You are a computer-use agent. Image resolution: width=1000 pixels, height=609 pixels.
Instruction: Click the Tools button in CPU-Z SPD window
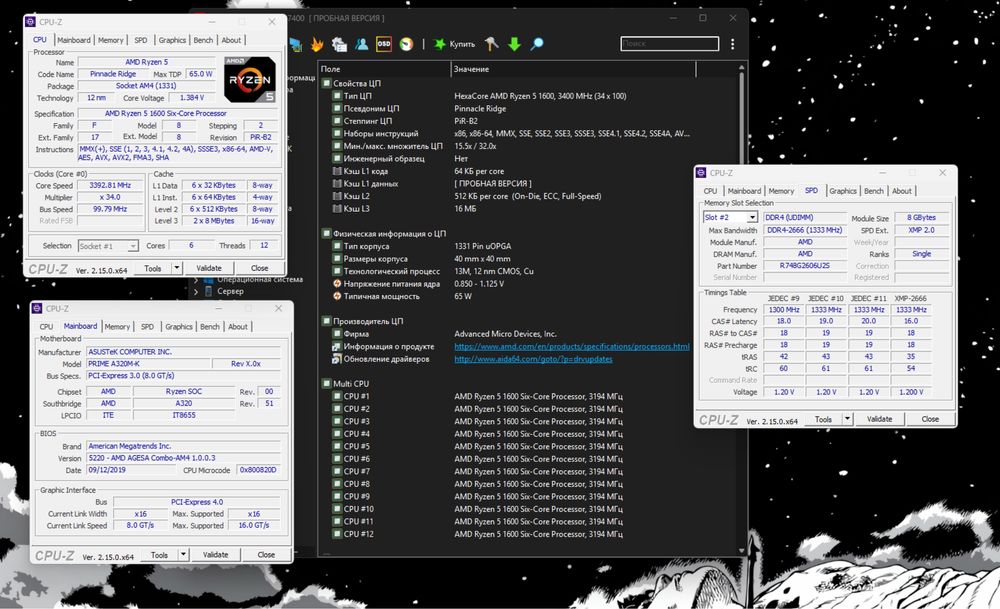coord(823,419)
